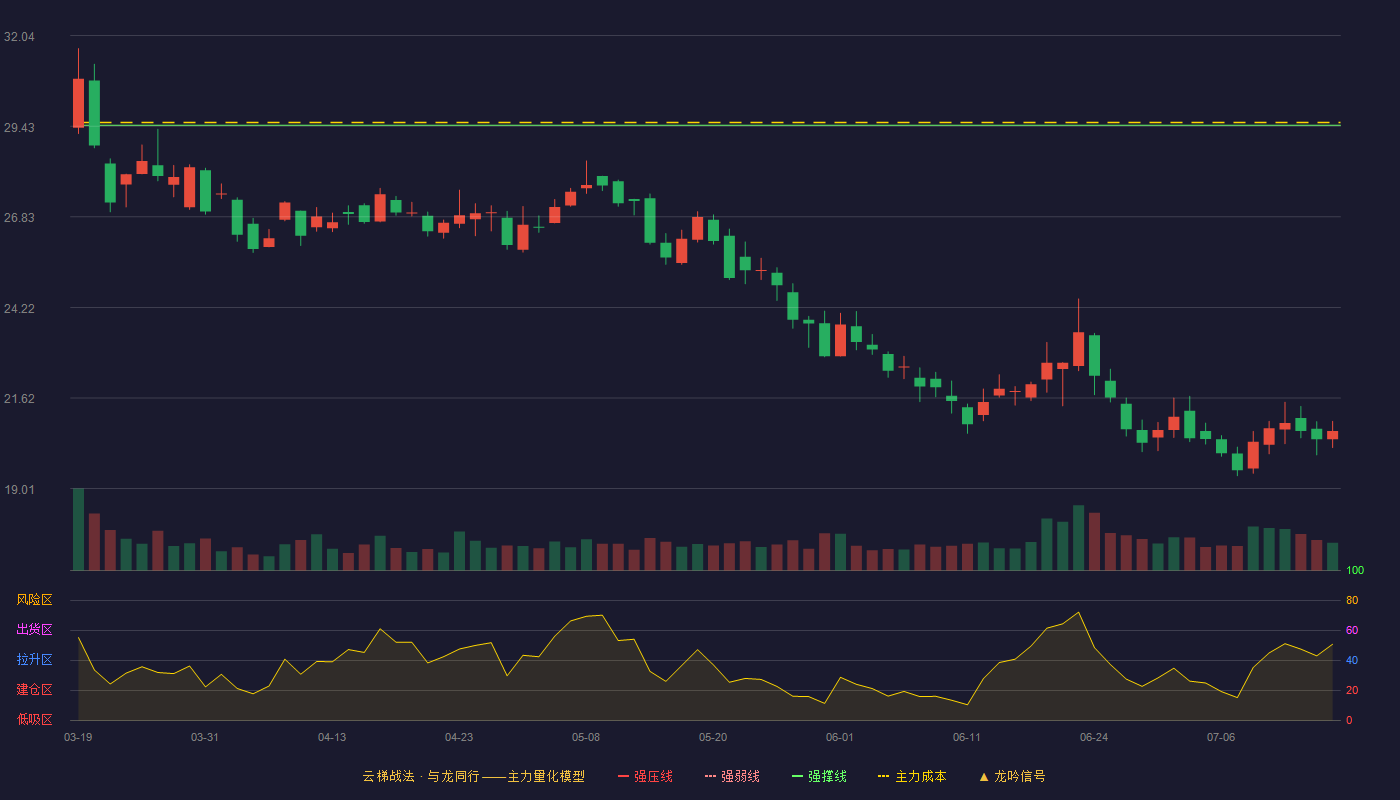Click the first tall red candlestick at 03-19
This screenshot has width=1400, height=800.
coord(78,102)
